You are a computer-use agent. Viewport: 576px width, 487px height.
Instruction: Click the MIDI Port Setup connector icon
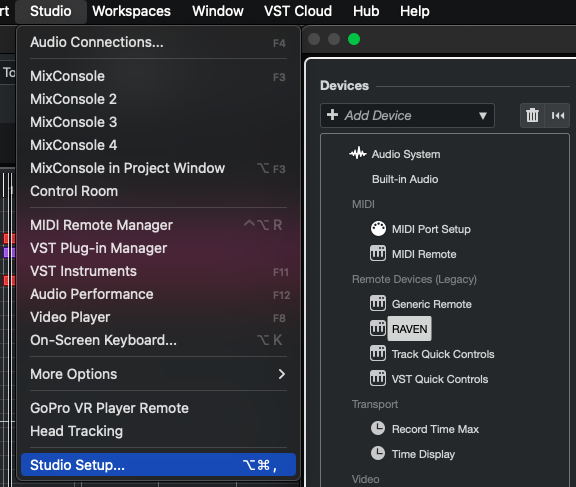[x=378, y=229]
